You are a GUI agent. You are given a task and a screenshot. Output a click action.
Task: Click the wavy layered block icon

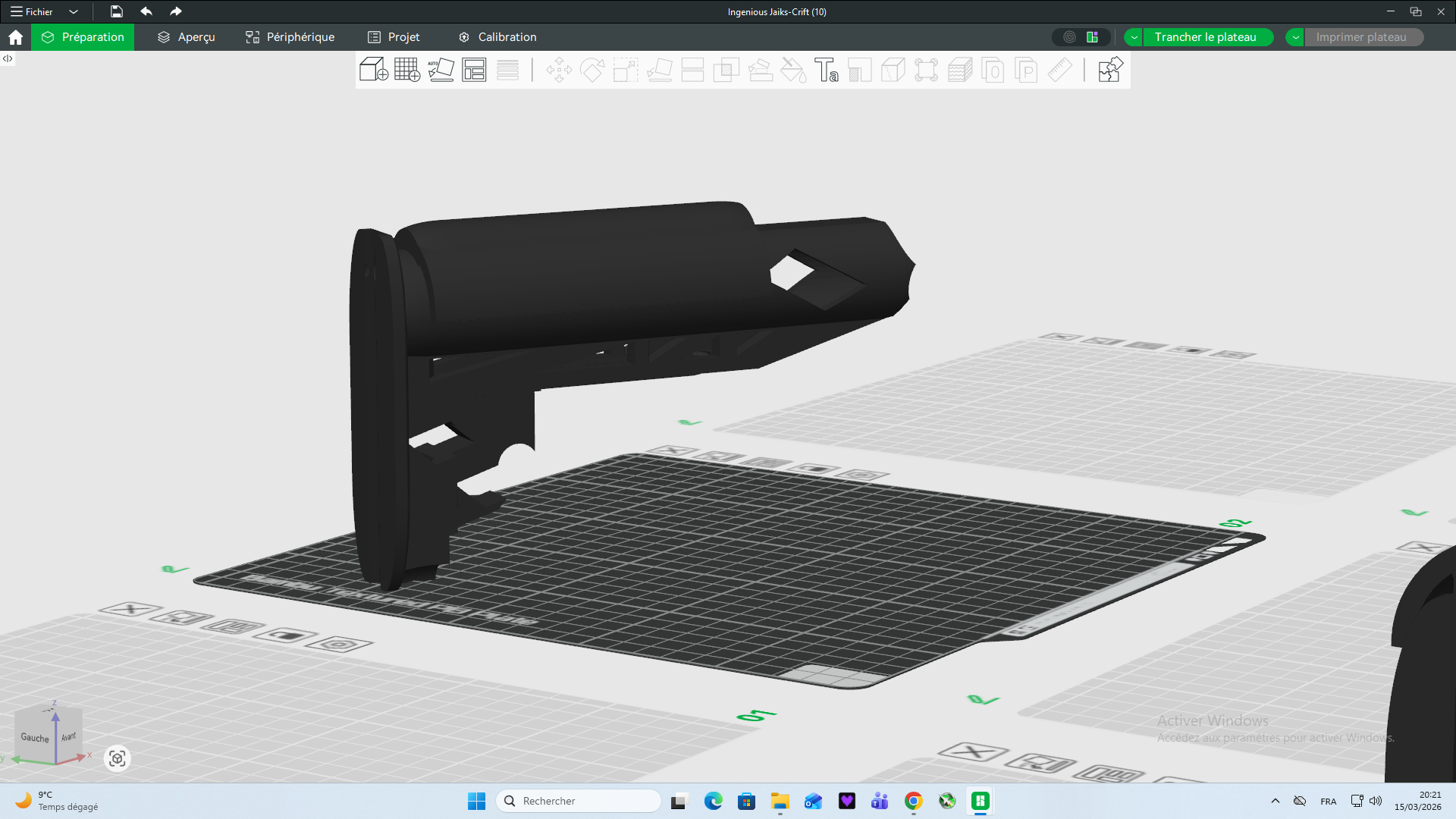pos(960,70)
